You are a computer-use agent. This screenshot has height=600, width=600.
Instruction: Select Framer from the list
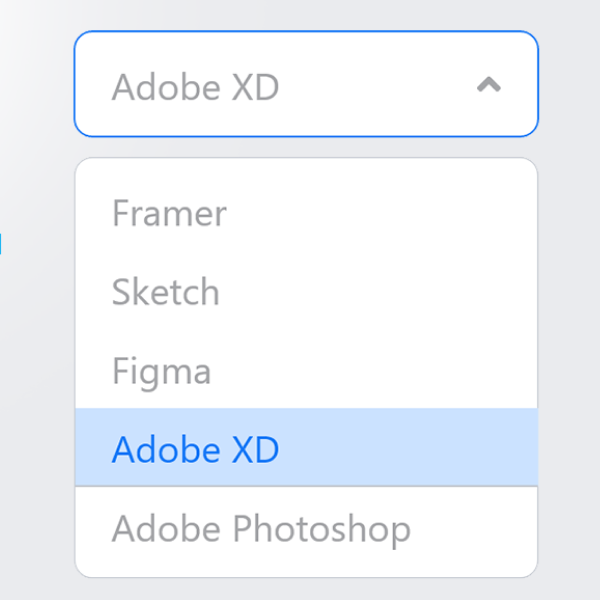click(170, 213)
